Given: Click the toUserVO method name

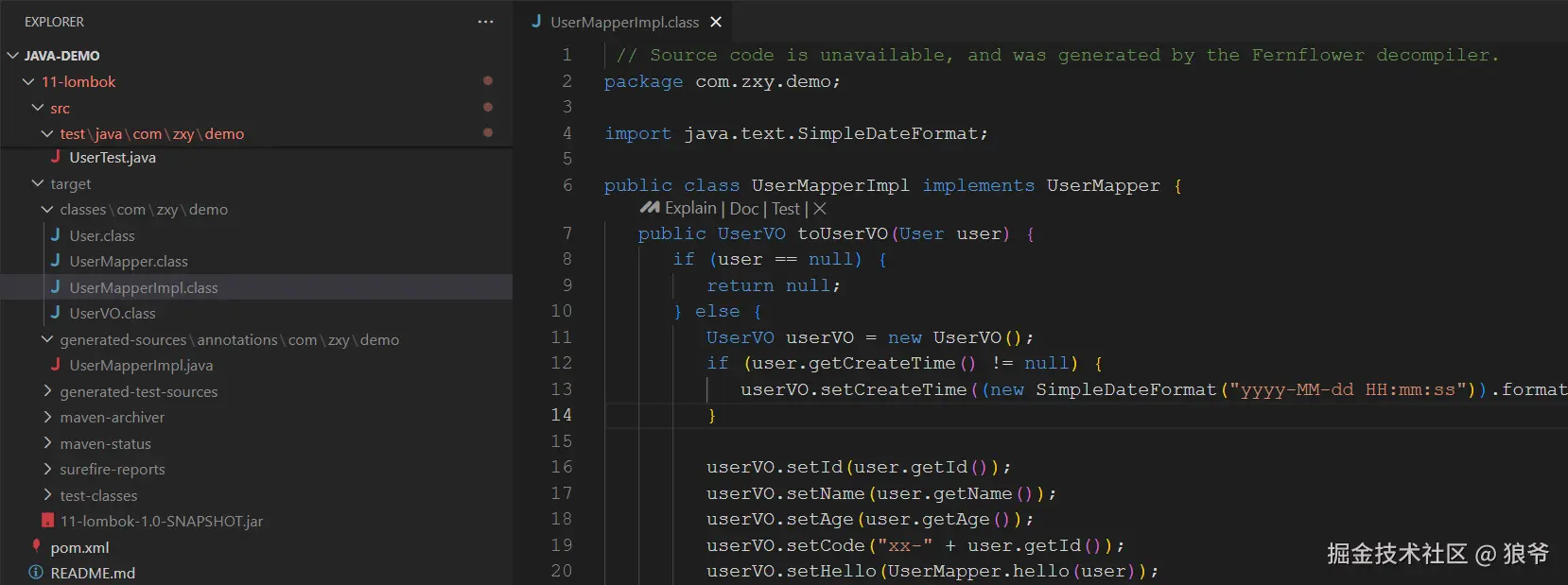Looking at the screenshot, I should pyautogui.click(x=843, y=233).
